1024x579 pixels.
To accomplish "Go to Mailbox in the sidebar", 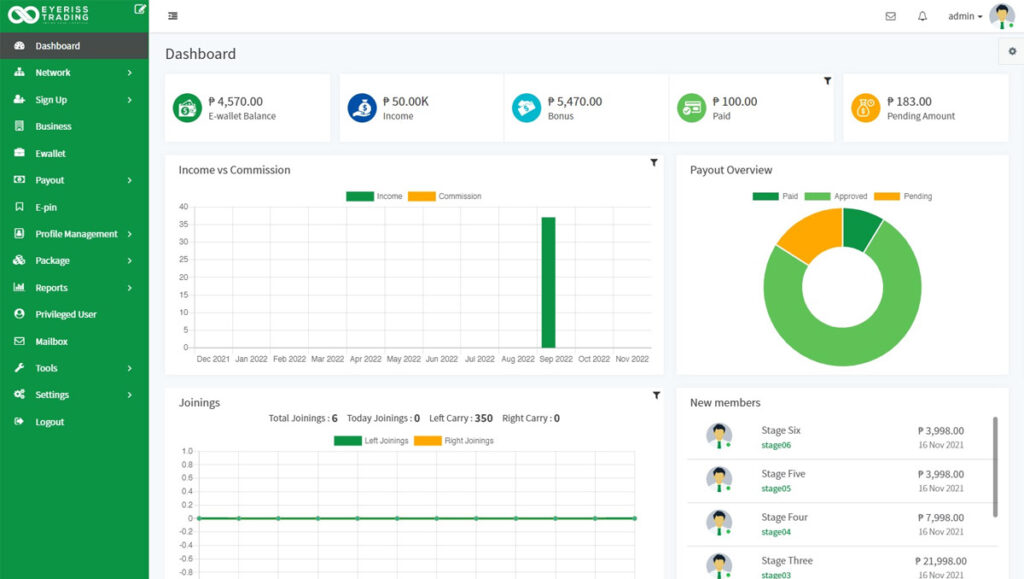I will [x=51, y=342].
